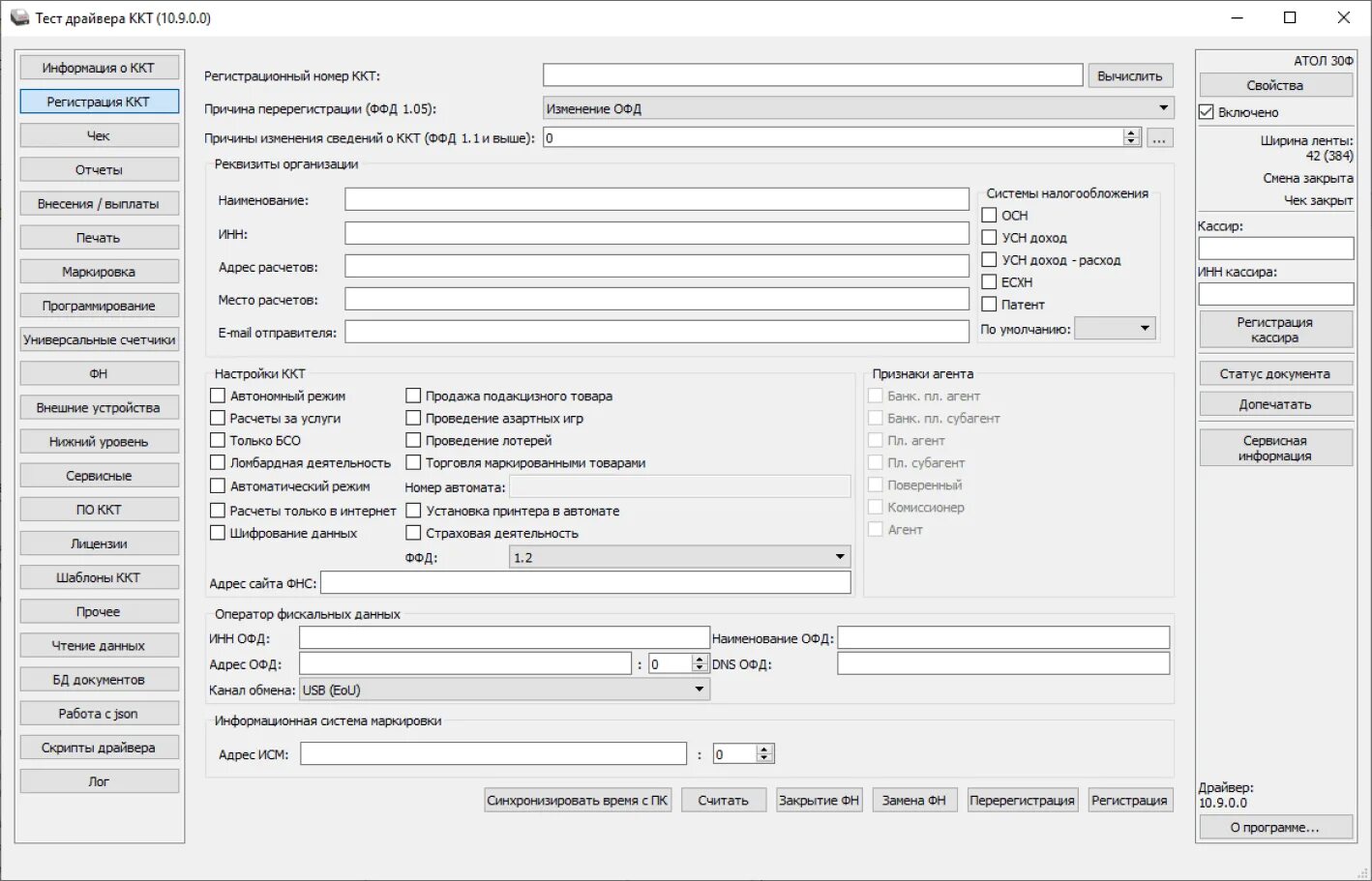Screen dimensions: 1372x881
Task: Click the Замена ФН button
Action: [x=914, y=801]
